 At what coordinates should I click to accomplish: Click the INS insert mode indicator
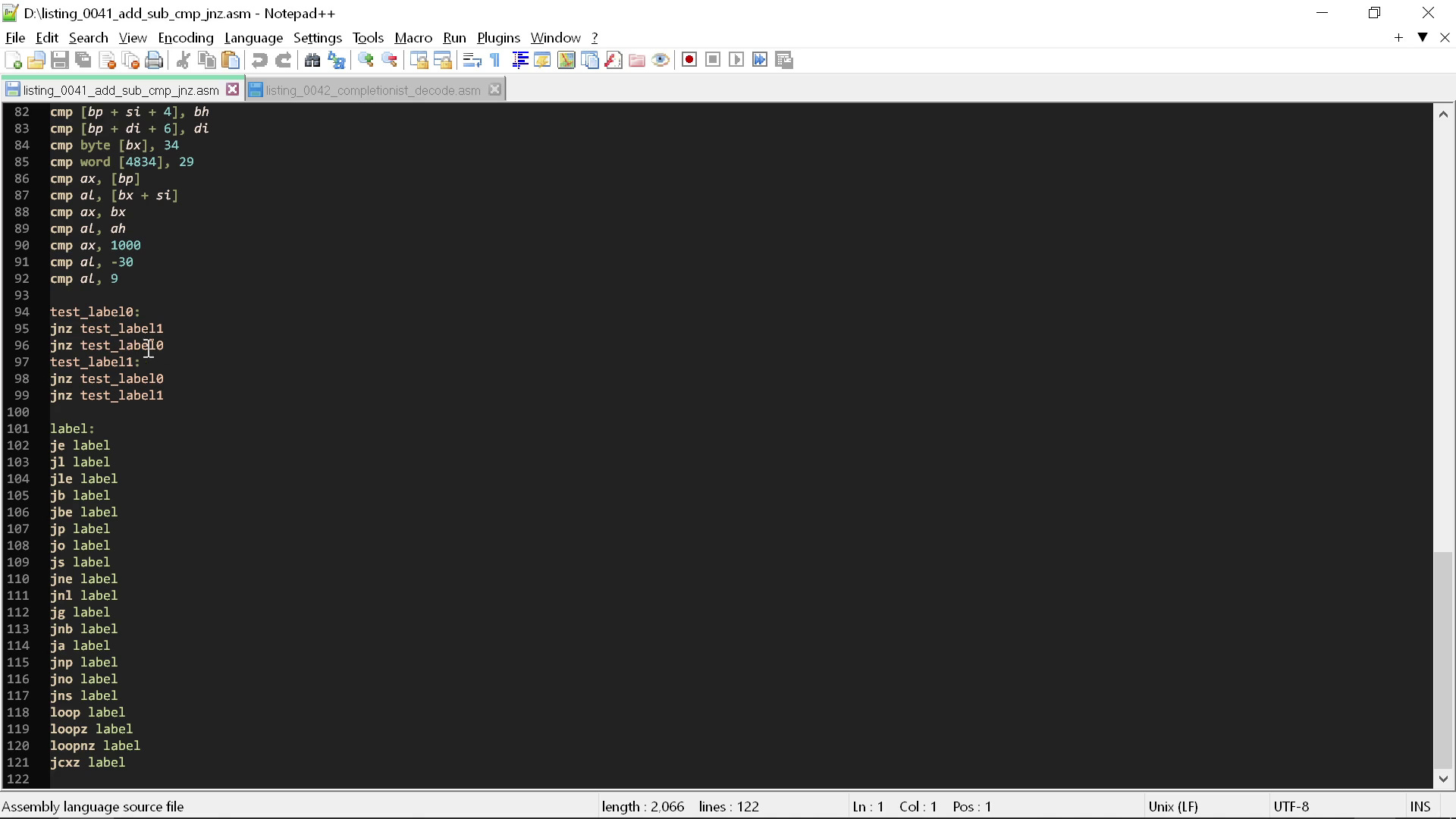coord(1420,806)
